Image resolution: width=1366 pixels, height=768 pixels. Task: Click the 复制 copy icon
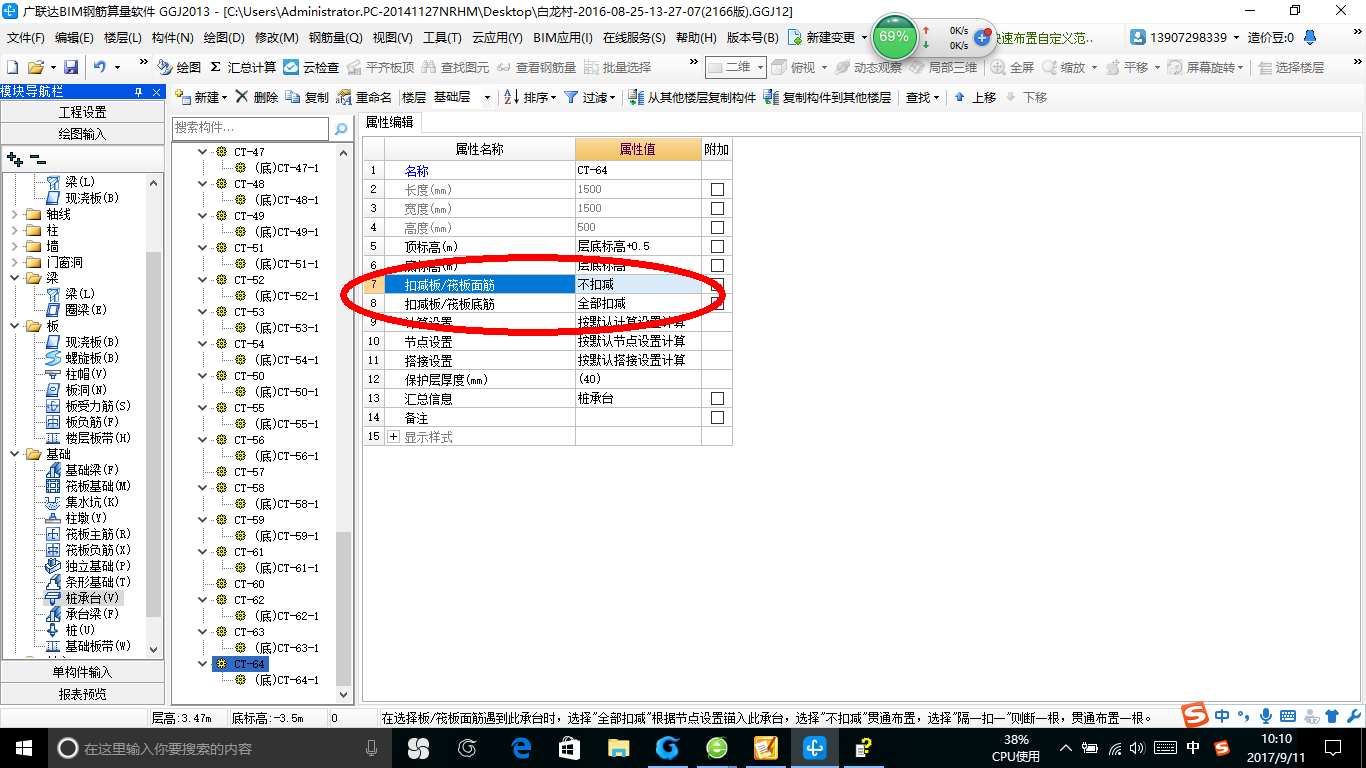pyautogui.click(x=293, y=97)
